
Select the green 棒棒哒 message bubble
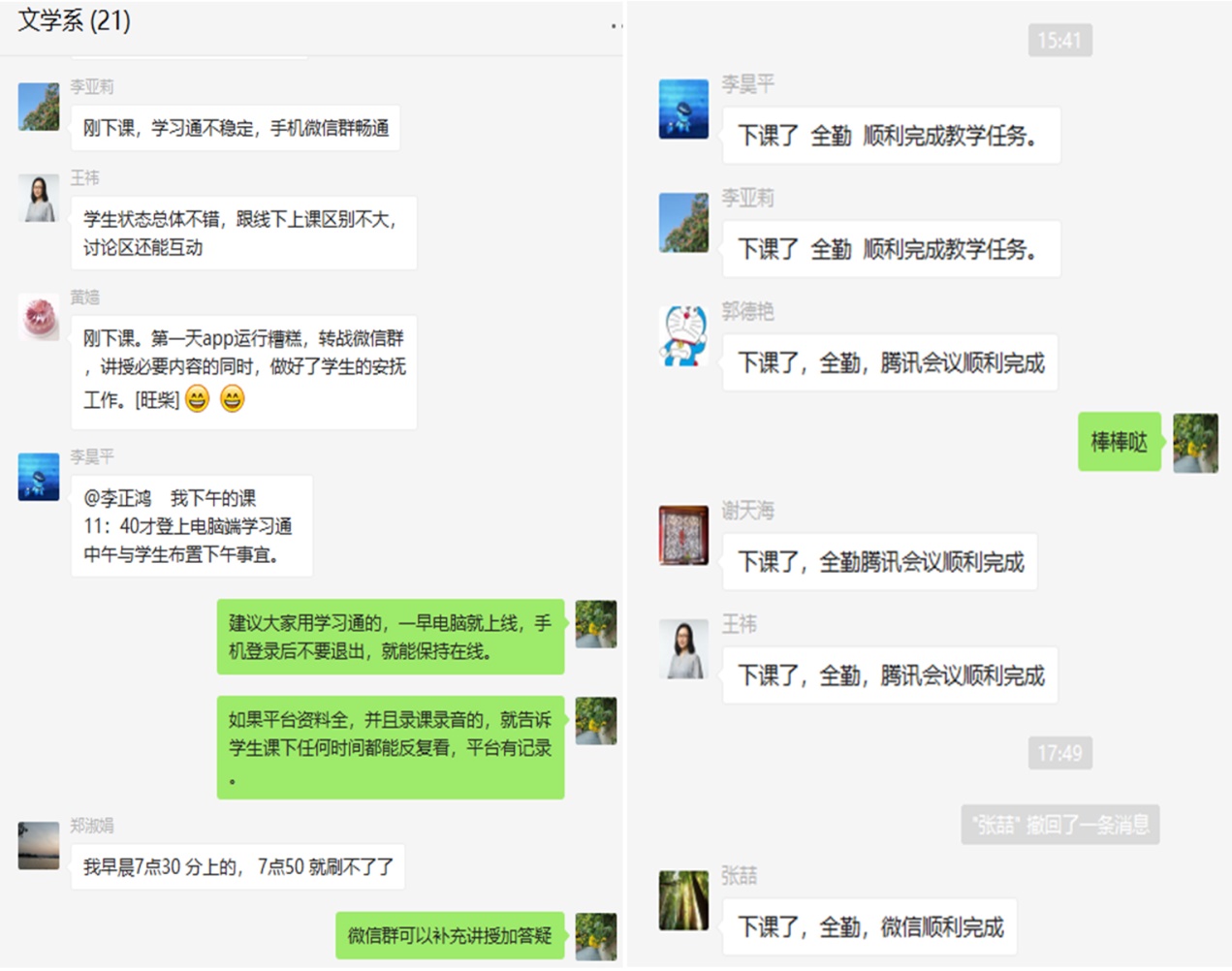point(1120,442)
